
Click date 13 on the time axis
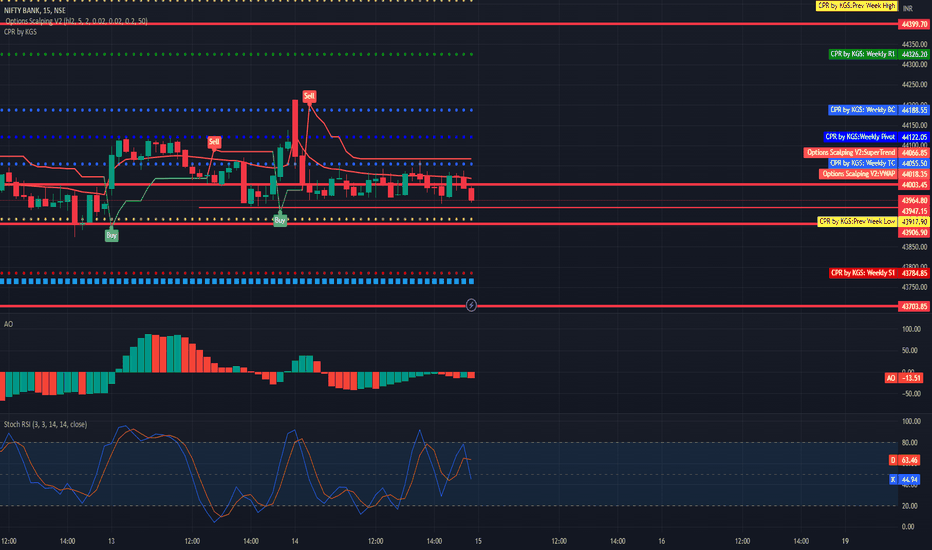tap(111, 541)
